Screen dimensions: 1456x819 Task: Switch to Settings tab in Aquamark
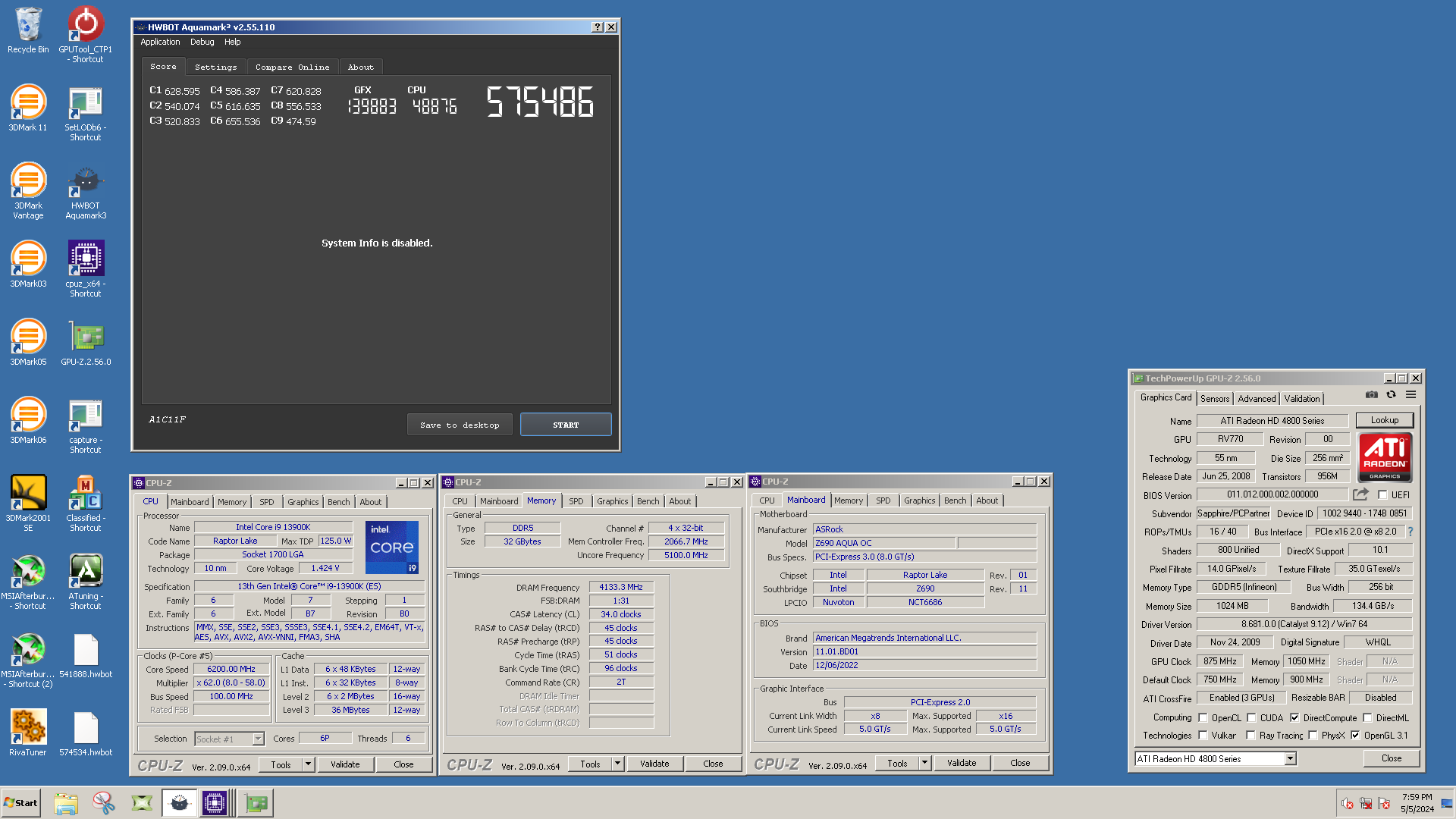tap(215, 67)
